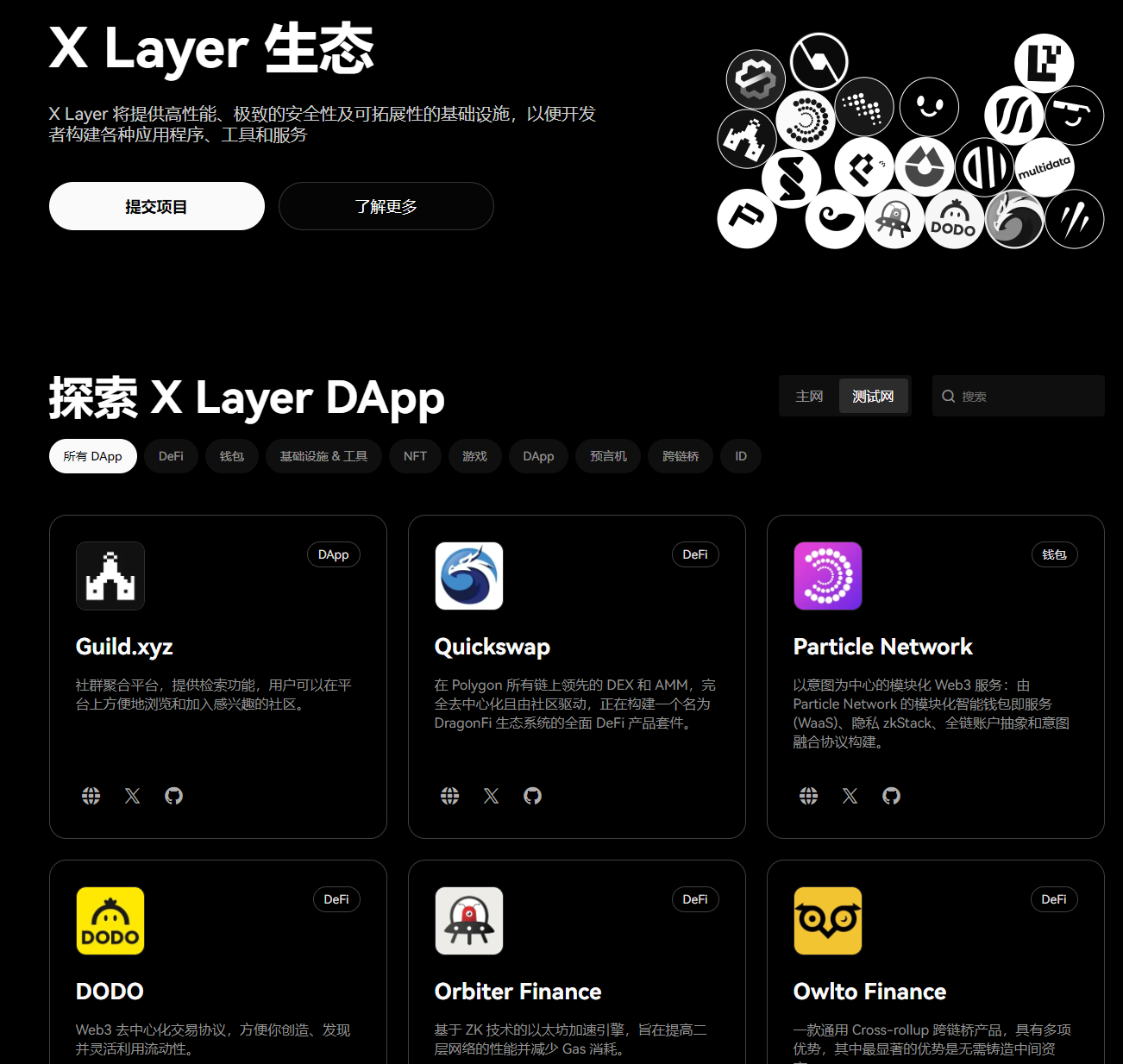Filter by 预言机 category tab
1123x1064 pixels.
tap(608, 456)
